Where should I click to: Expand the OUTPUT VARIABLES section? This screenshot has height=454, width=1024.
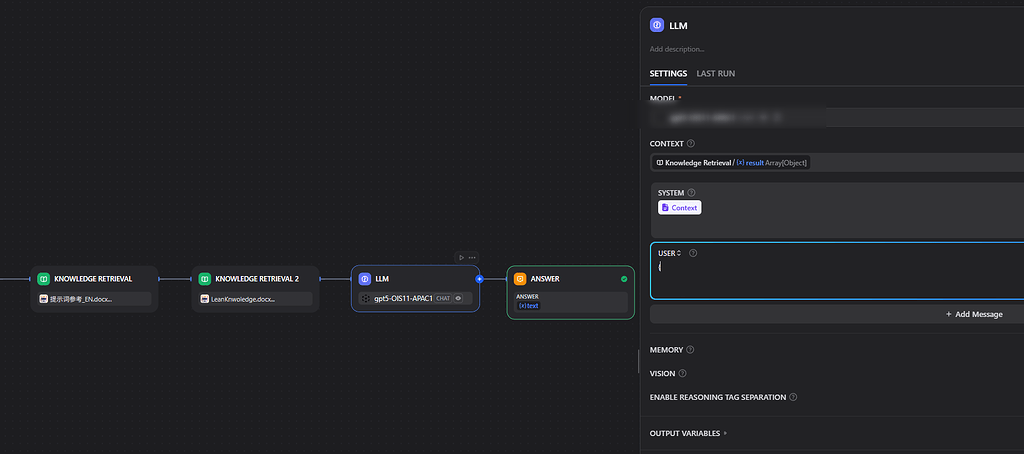tap(688, 433)
